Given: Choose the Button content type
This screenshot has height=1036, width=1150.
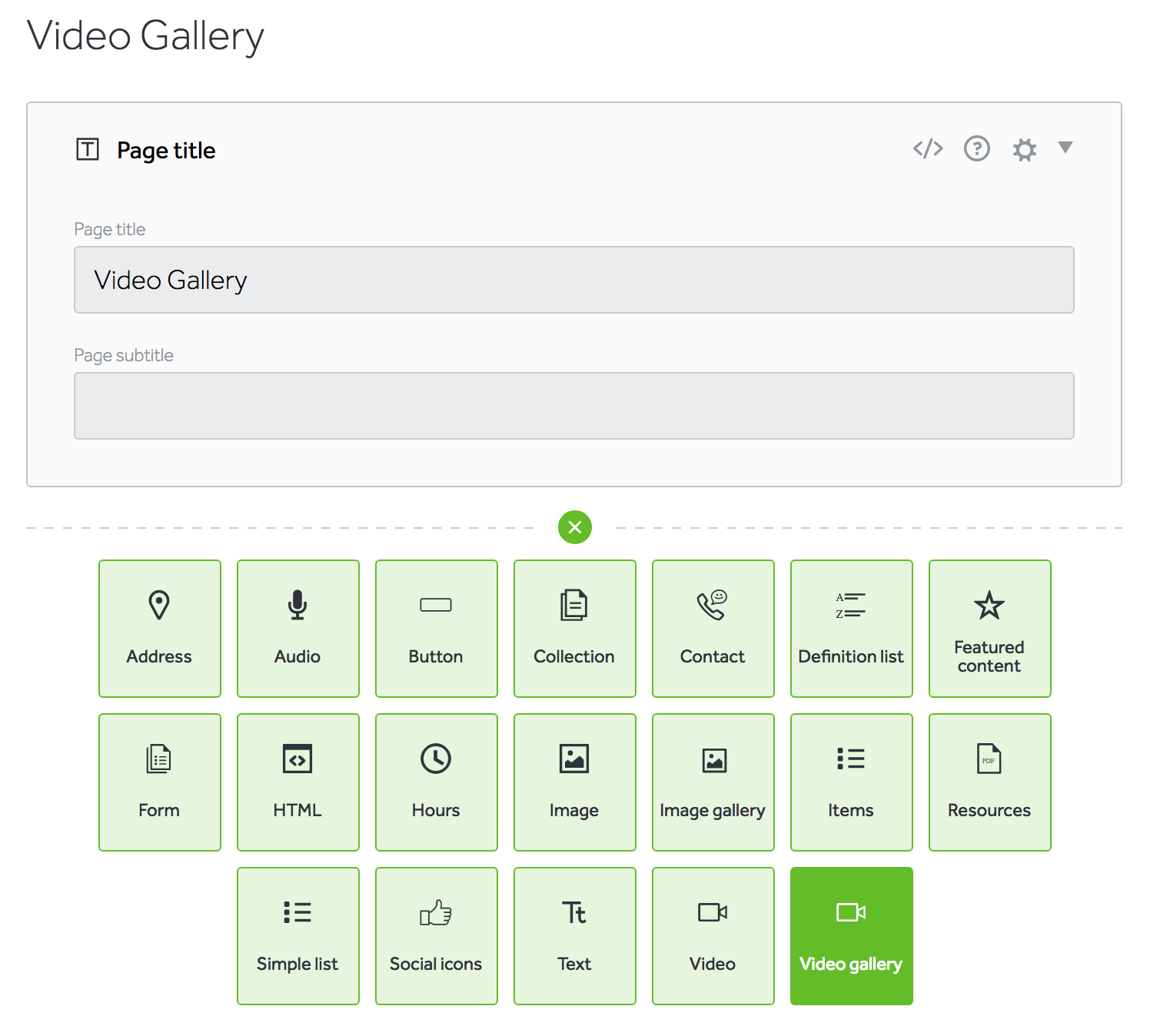Looking at the screenshot, I should [x=437, y=629].
